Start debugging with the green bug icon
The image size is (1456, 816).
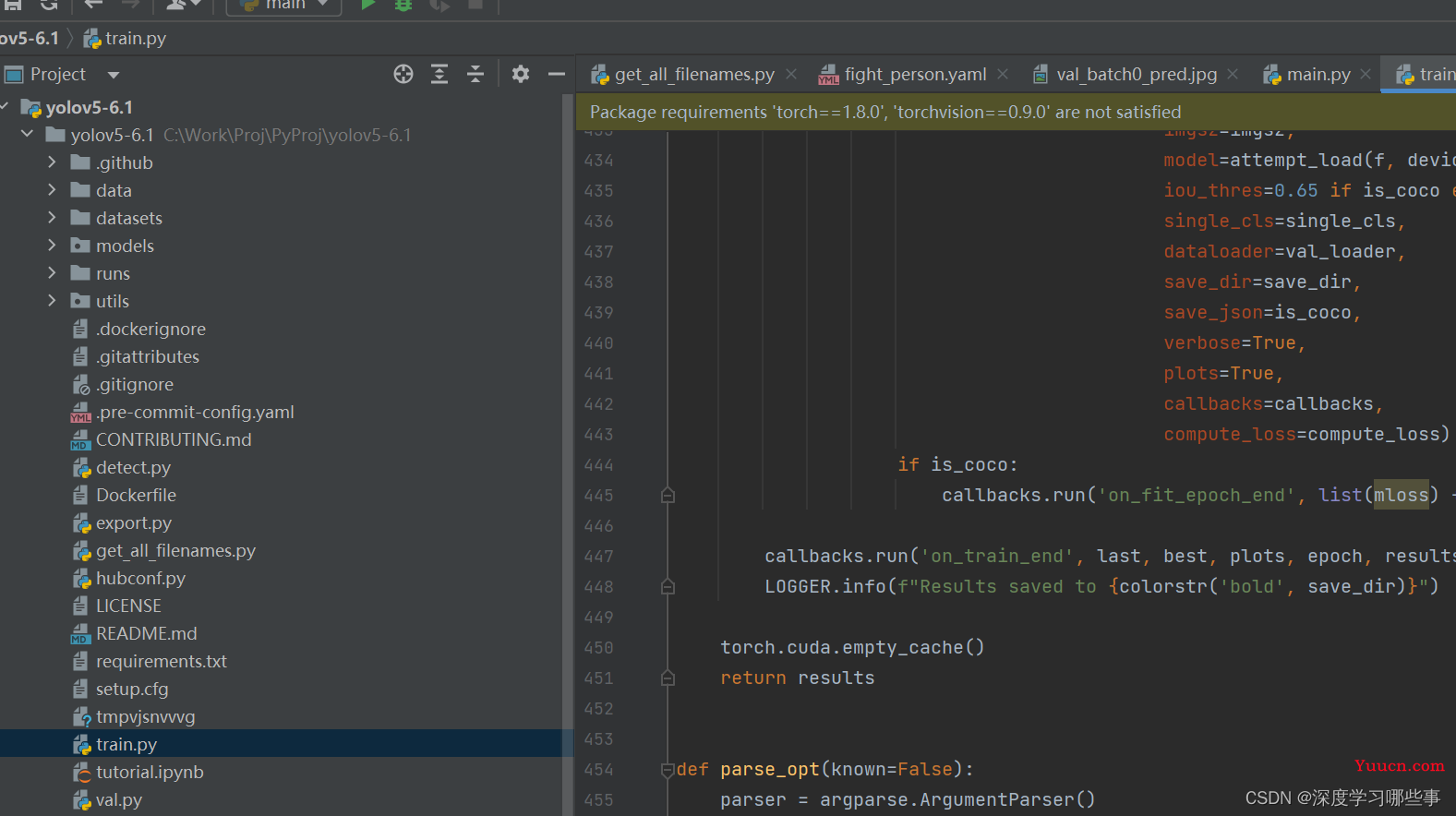tap(403, 5)
